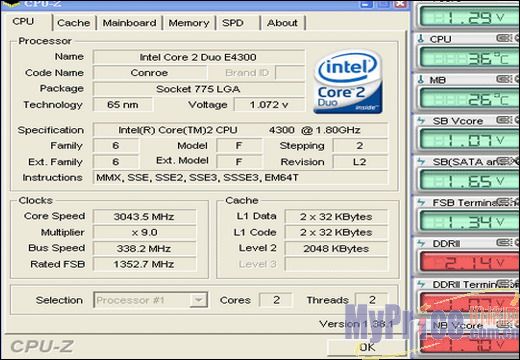Click the Specification field text

pyautogui.click(x=240, y=130)
